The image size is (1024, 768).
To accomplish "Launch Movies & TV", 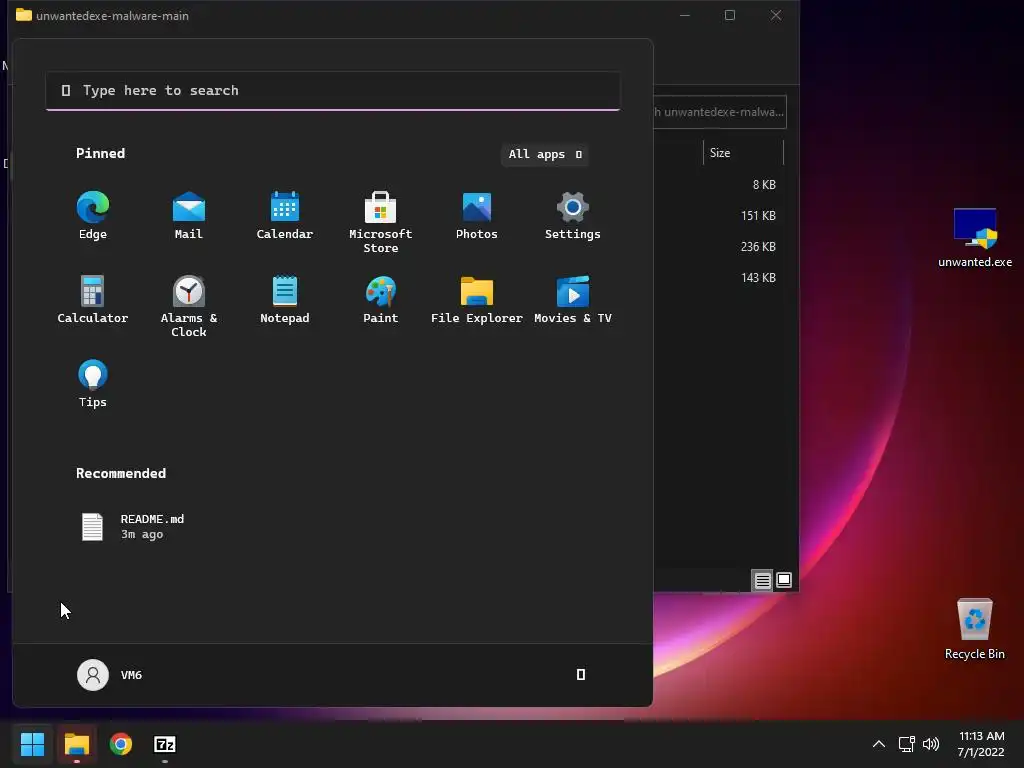I will click(573, 300).
